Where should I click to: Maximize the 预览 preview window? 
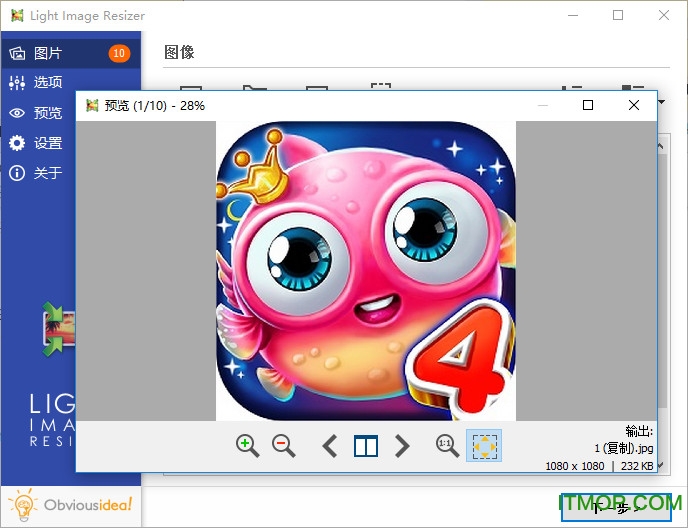(588, 105)
